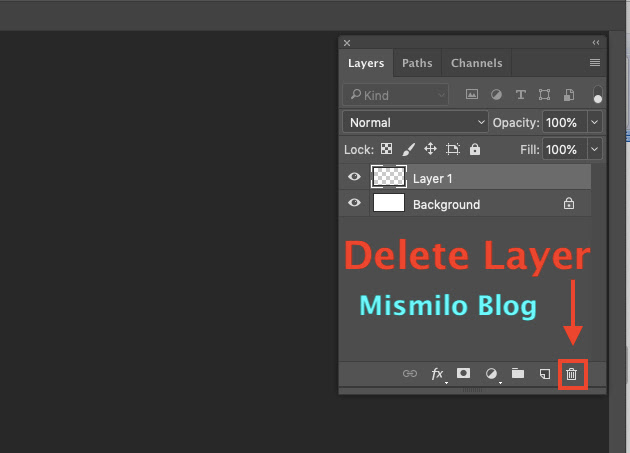The width and height of the screenshot is (630, 453).
Task: Select the Background layer thumbnail
Action: coord(389,203)
